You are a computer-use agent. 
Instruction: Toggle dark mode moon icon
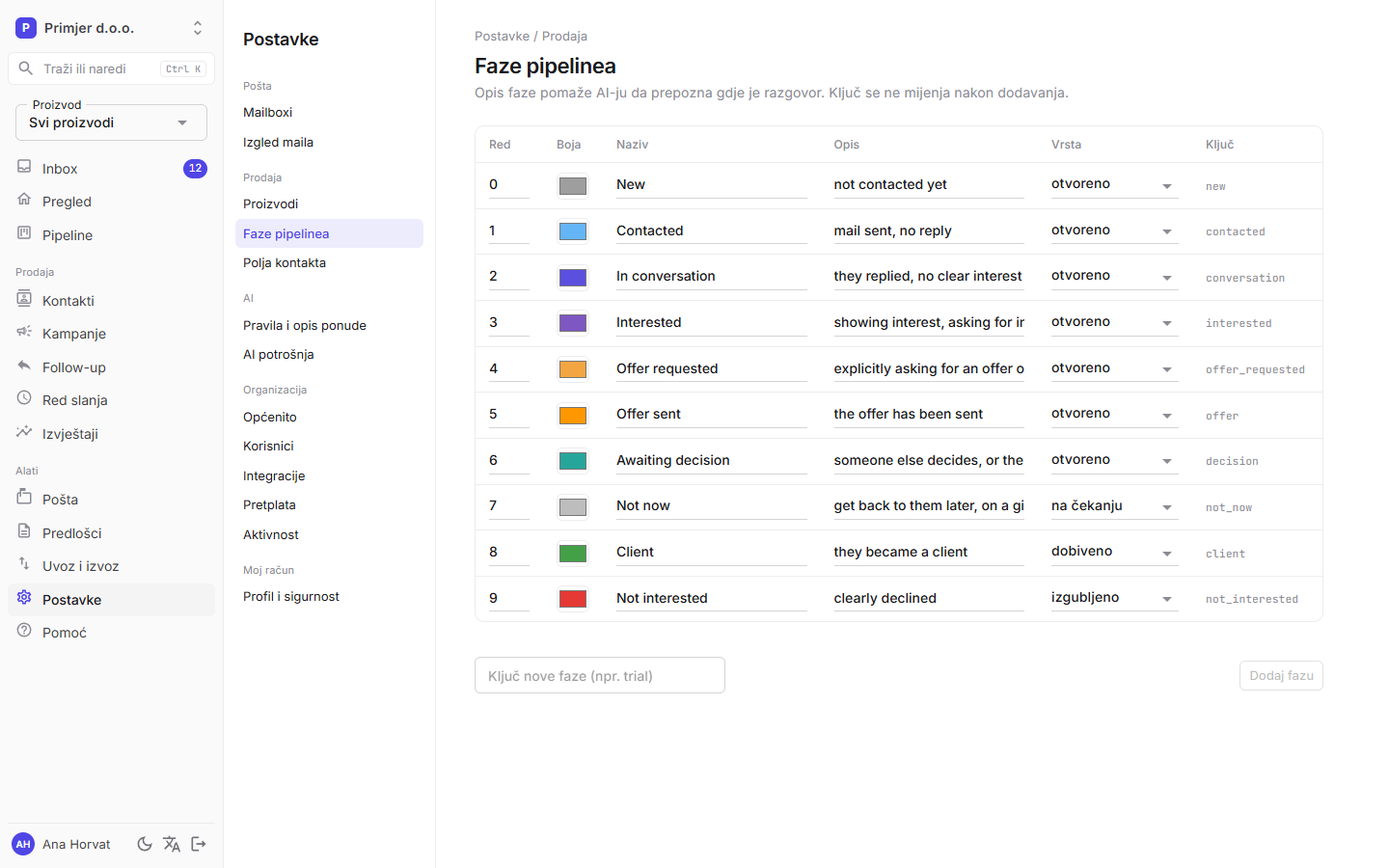[x=145, y=844]
